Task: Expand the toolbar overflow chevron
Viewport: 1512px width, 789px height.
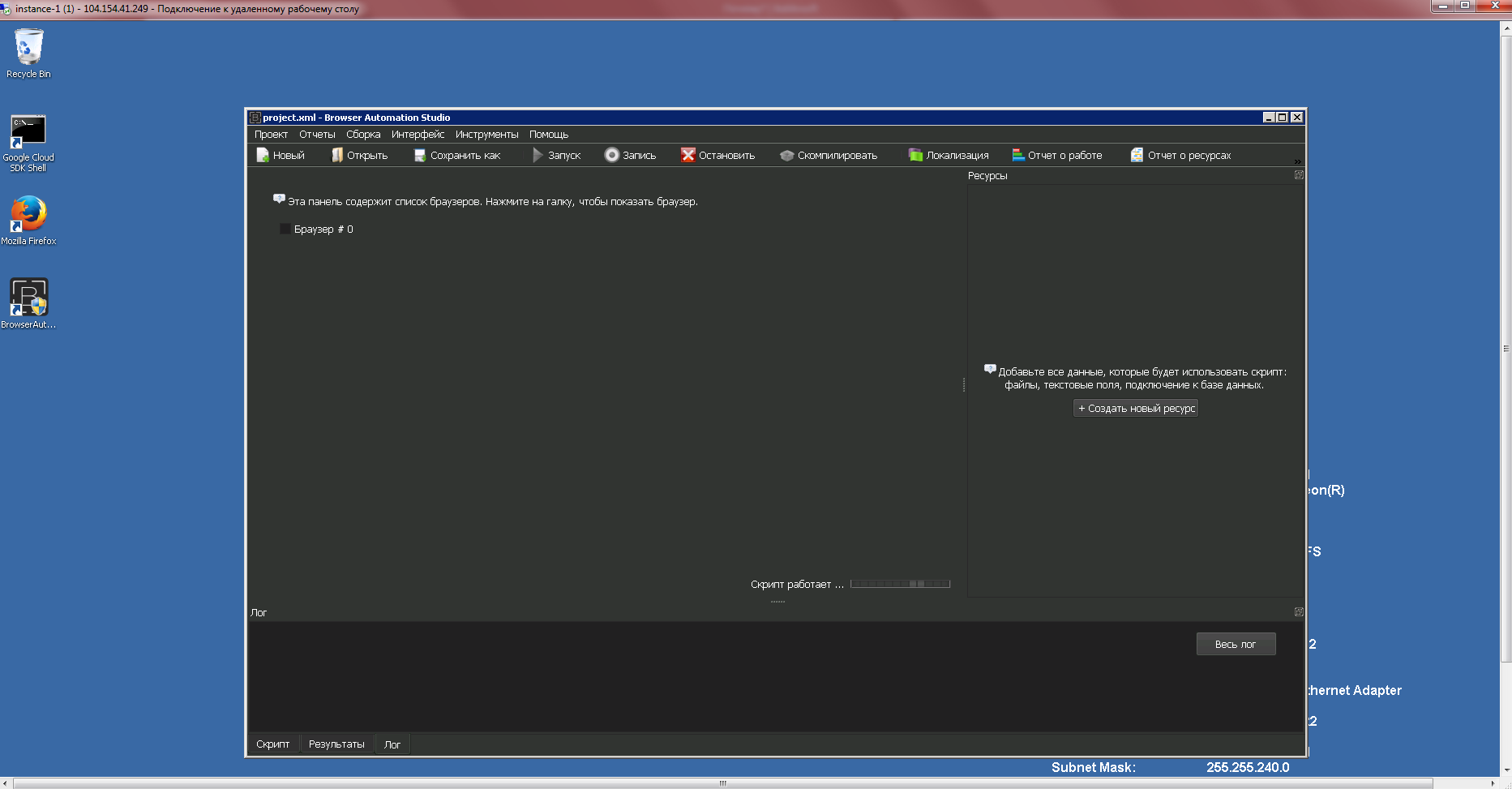Action: click(x=1297, y=161)
